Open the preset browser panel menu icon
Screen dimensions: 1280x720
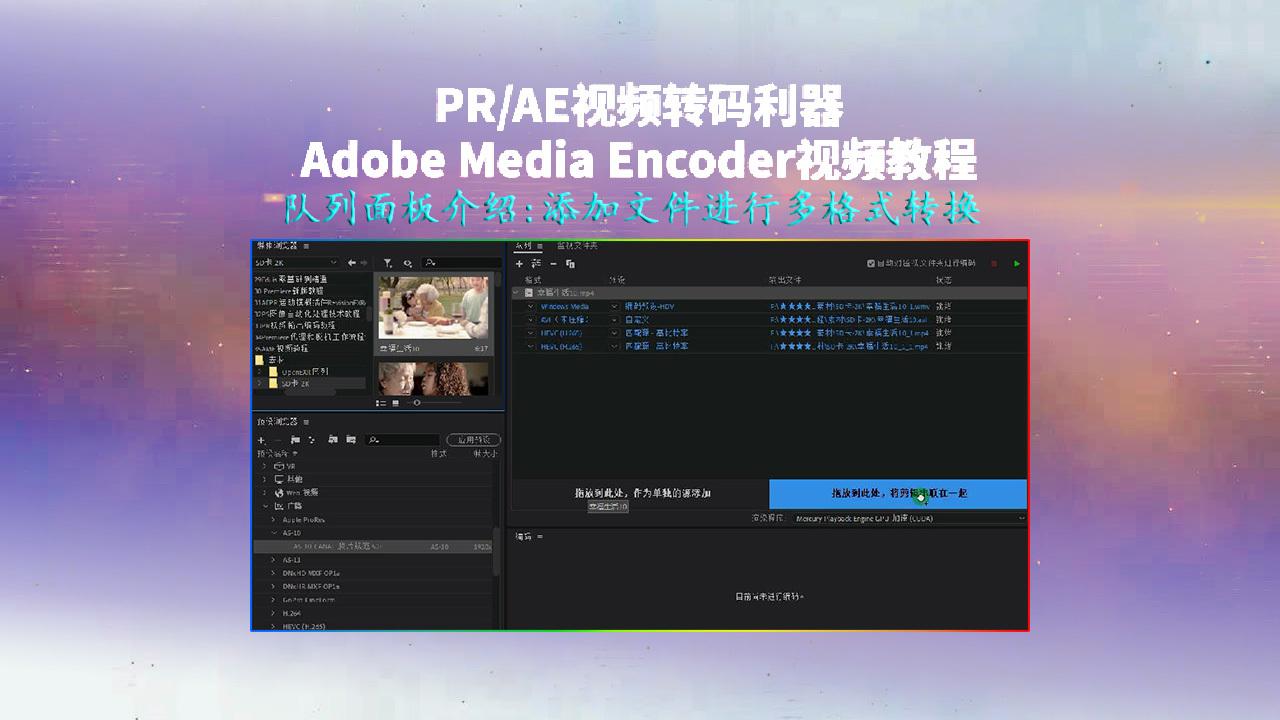click(x=307, y=422)
